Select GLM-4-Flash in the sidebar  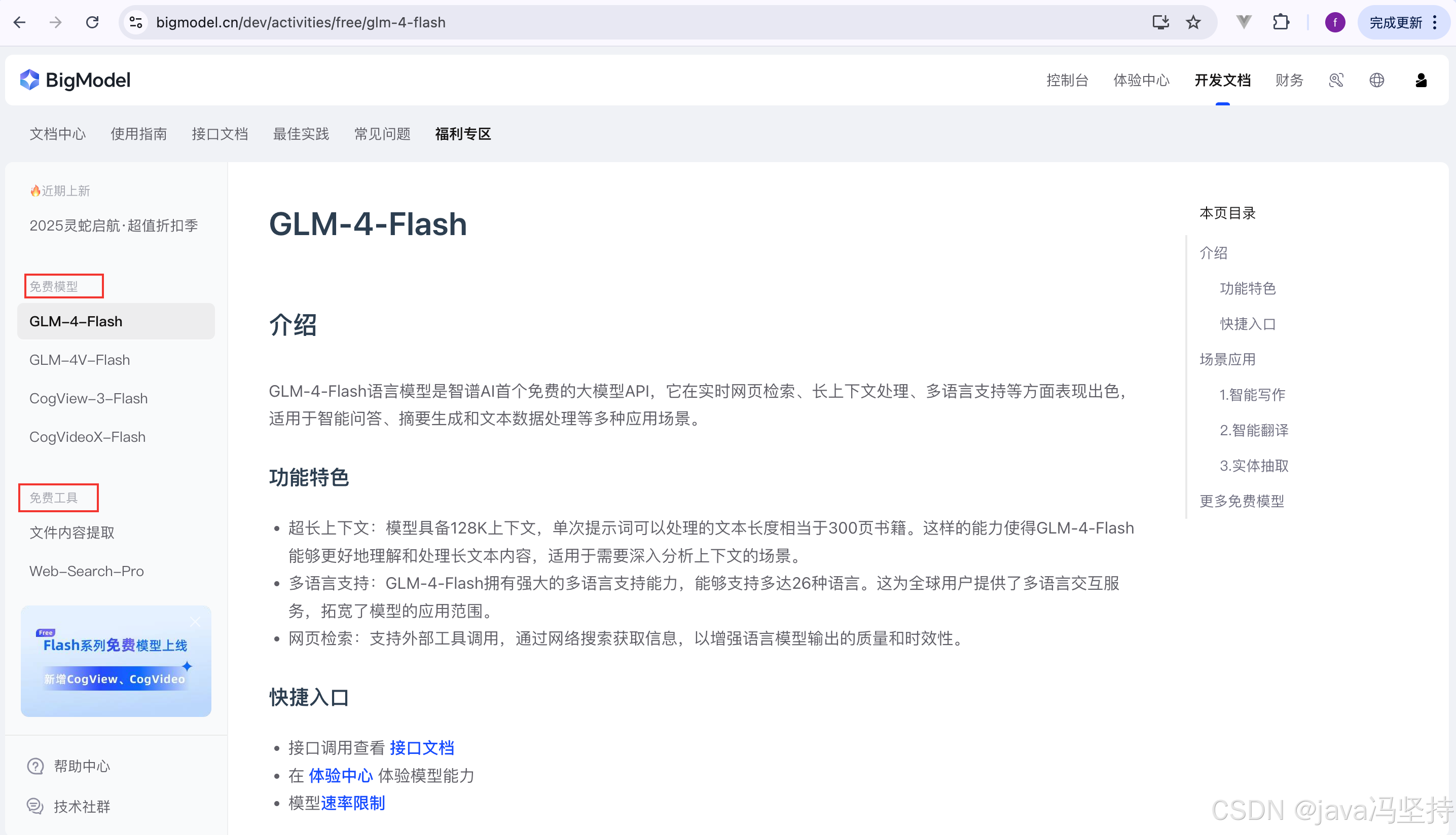point(116,321)
